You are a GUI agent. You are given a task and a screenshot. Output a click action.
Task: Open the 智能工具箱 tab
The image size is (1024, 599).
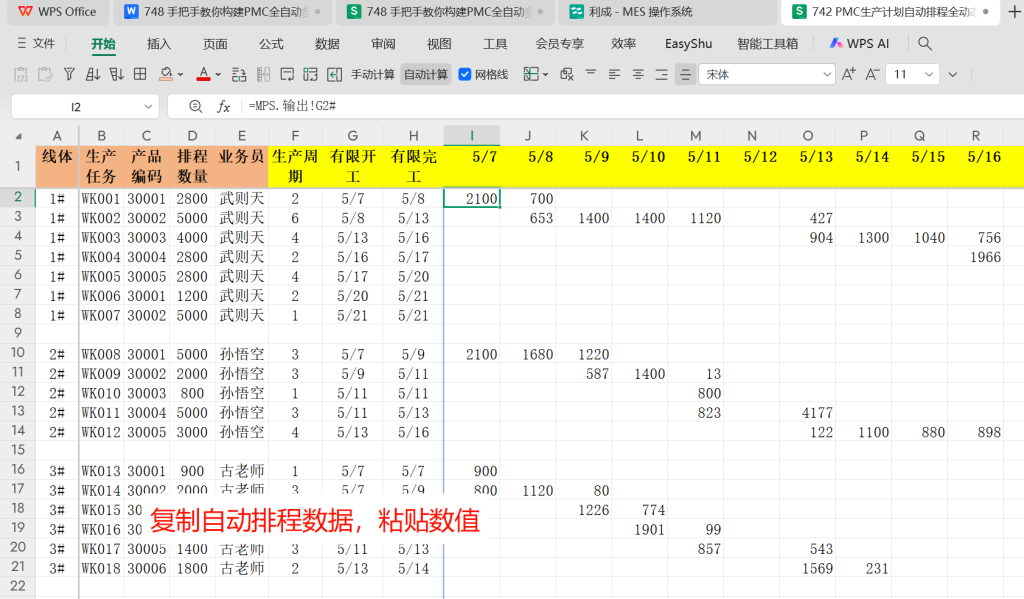point(767,44)
